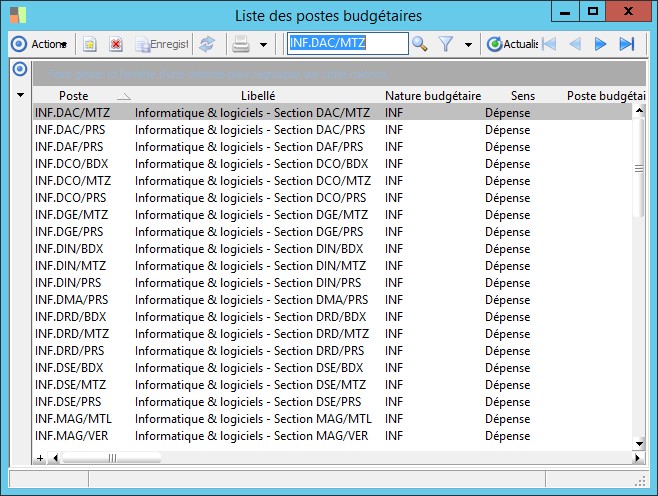The height and width of the screenshot is (496, 658).
Task: Click the magnifying glass search icon
Action: (420, 44)
